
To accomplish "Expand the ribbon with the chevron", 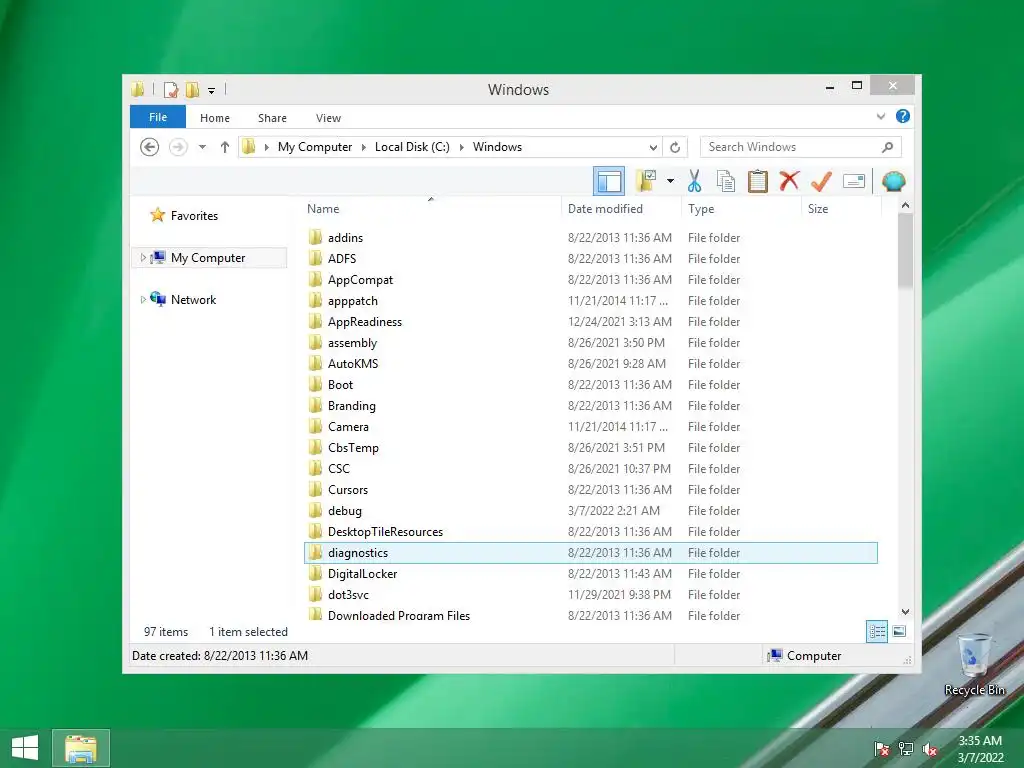I will point(881,116).
